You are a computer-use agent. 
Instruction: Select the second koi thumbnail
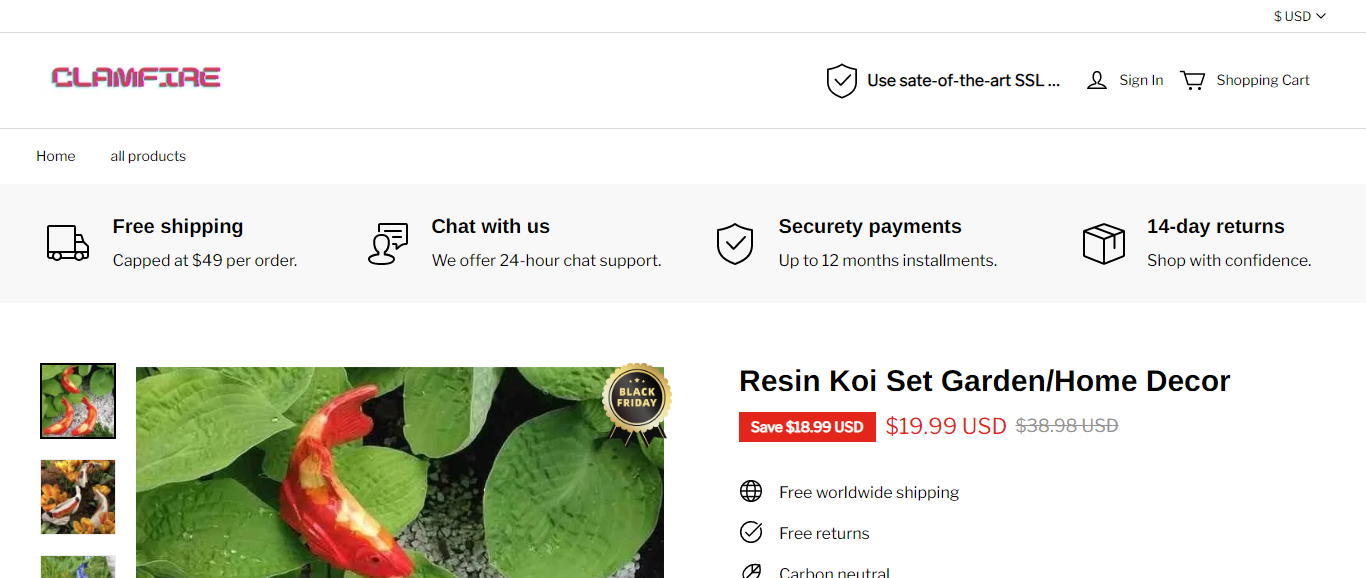click(78, 497)
